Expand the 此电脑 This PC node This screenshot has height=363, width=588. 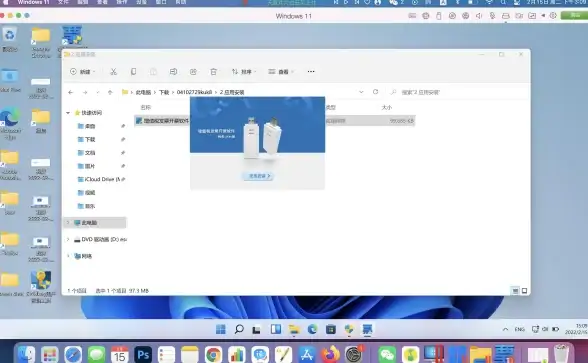click(68, 223)
